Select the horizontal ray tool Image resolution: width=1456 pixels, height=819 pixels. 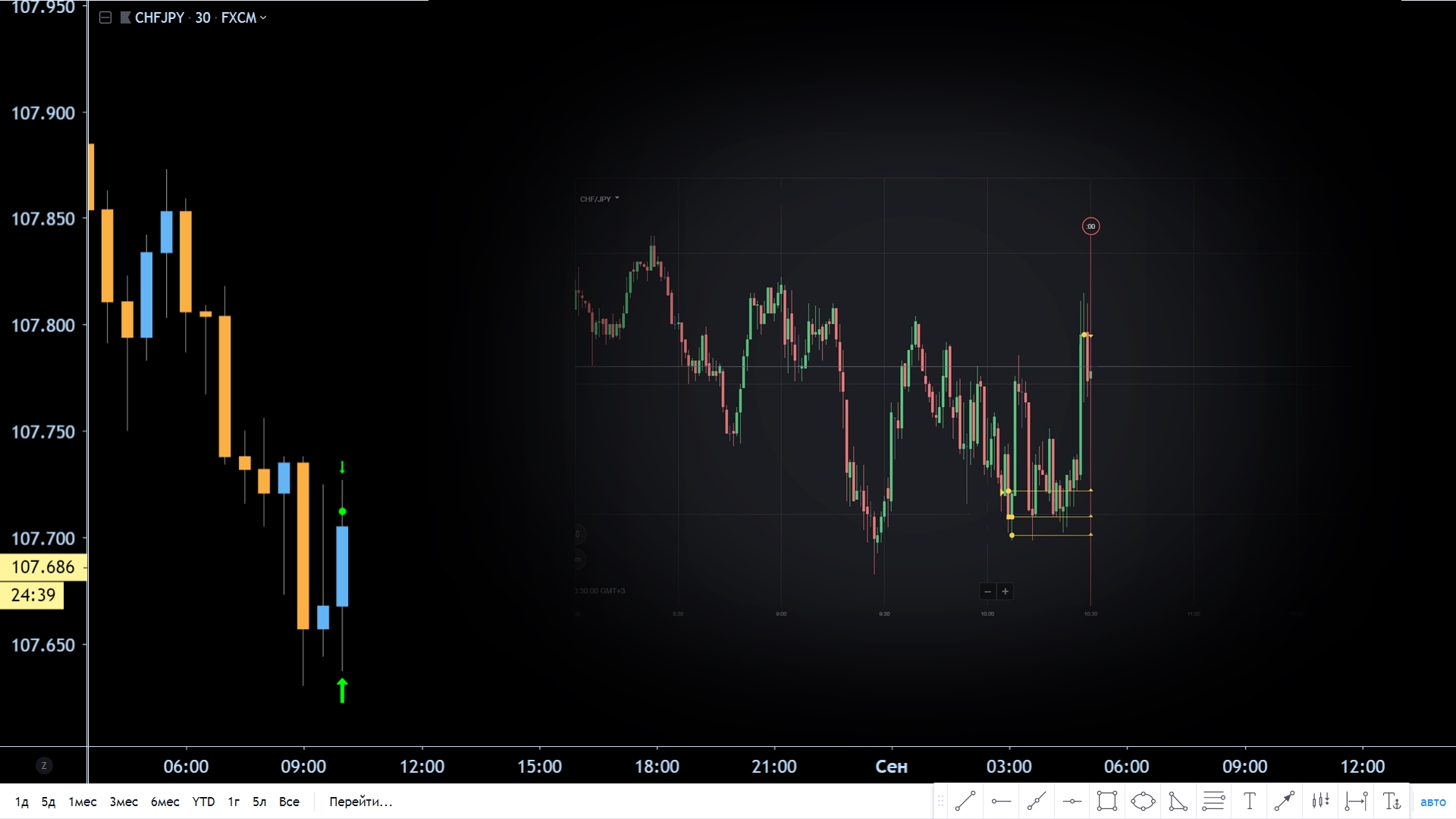click(x=1001, y=801)
